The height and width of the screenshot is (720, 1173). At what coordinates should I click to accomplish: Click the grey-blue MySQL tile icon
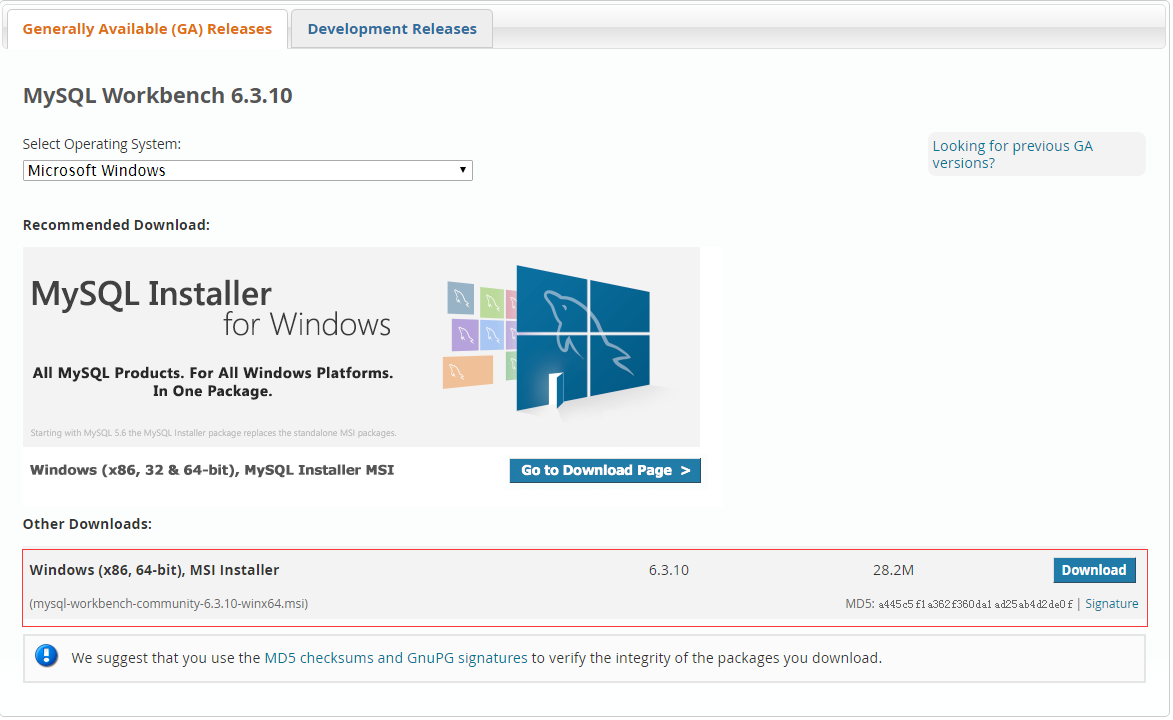coord(461,298)
